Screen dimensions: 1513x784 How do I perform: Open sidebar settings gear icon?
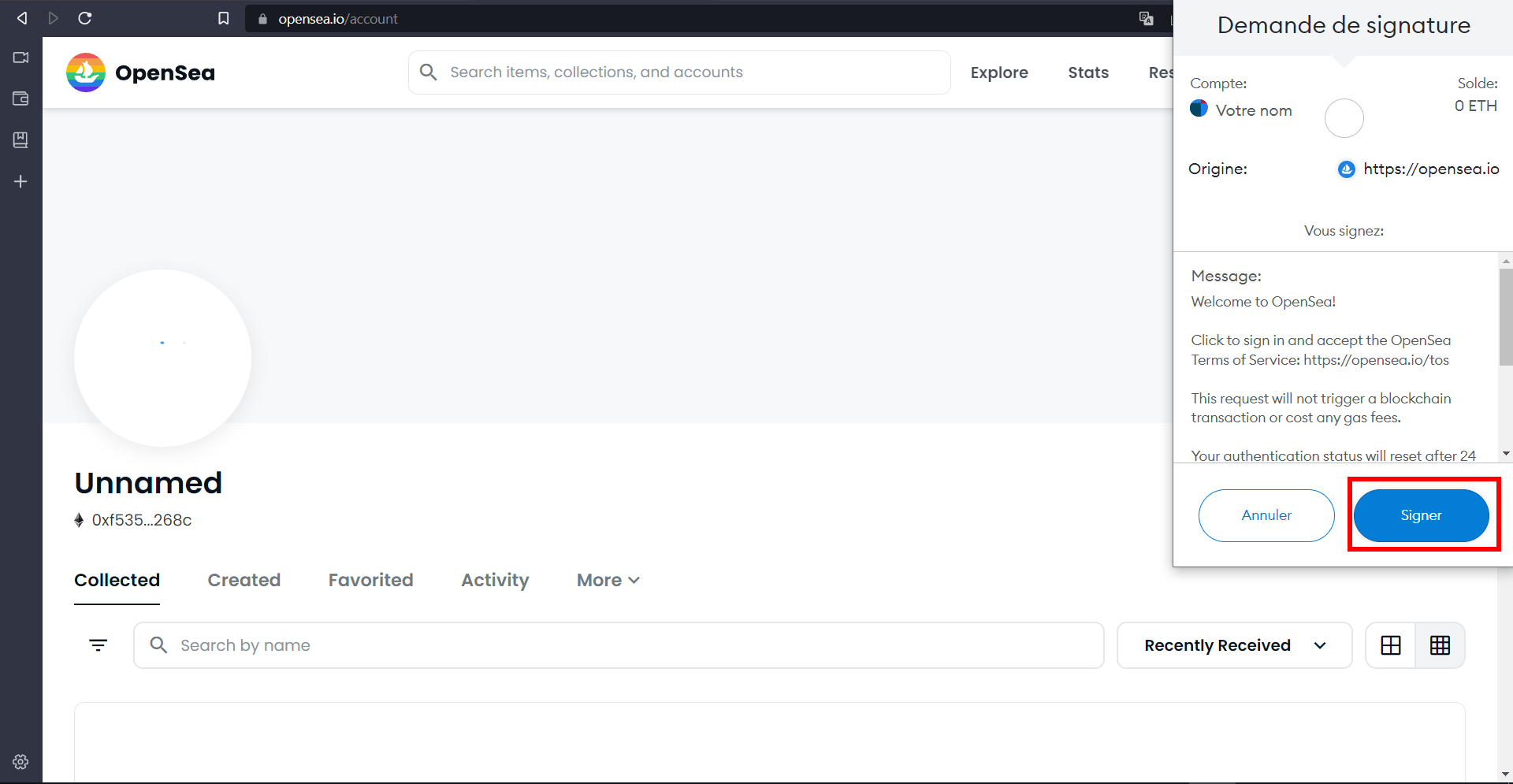(20, 762)
